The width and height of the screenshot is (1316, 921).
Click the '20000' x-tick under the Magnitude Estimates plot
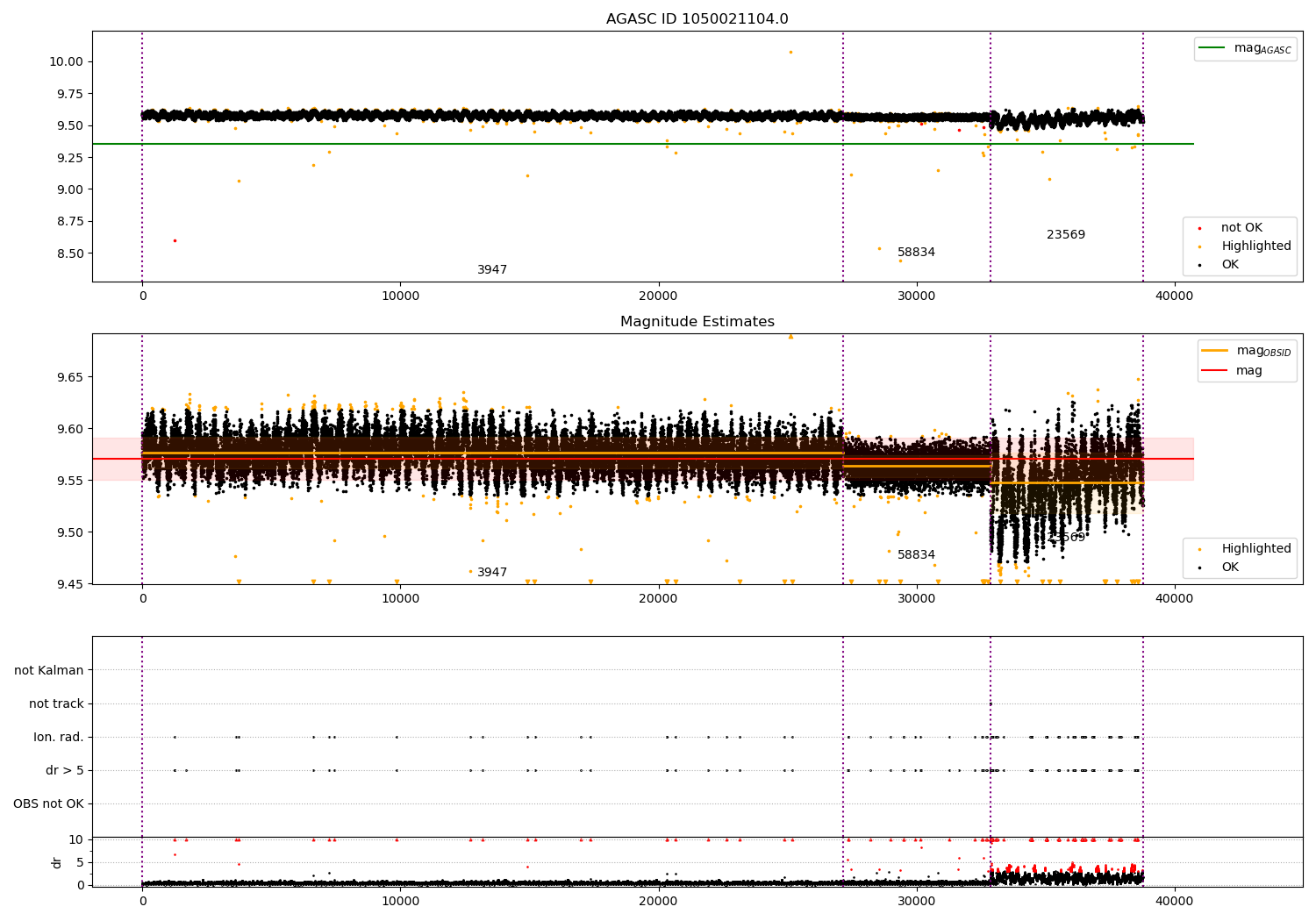[659, 598]
